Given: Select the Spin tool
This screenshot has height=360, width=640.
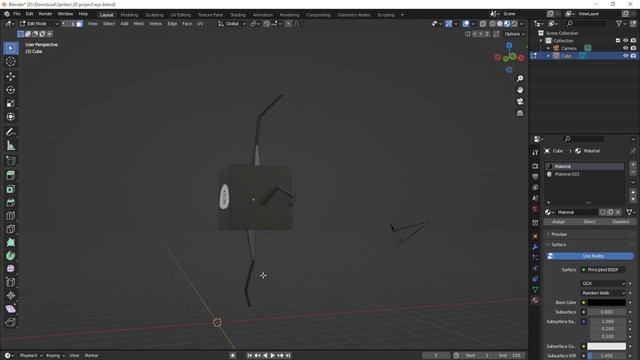Looking at the screenshot, I should point(11,256).
